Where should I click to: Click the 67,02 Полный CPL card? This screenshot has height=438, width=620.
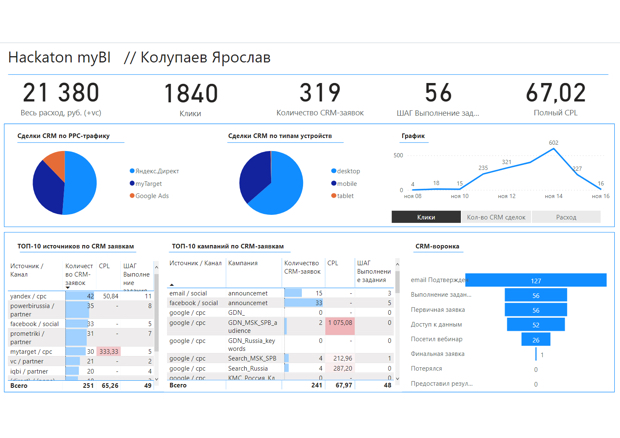pos(556,99)
